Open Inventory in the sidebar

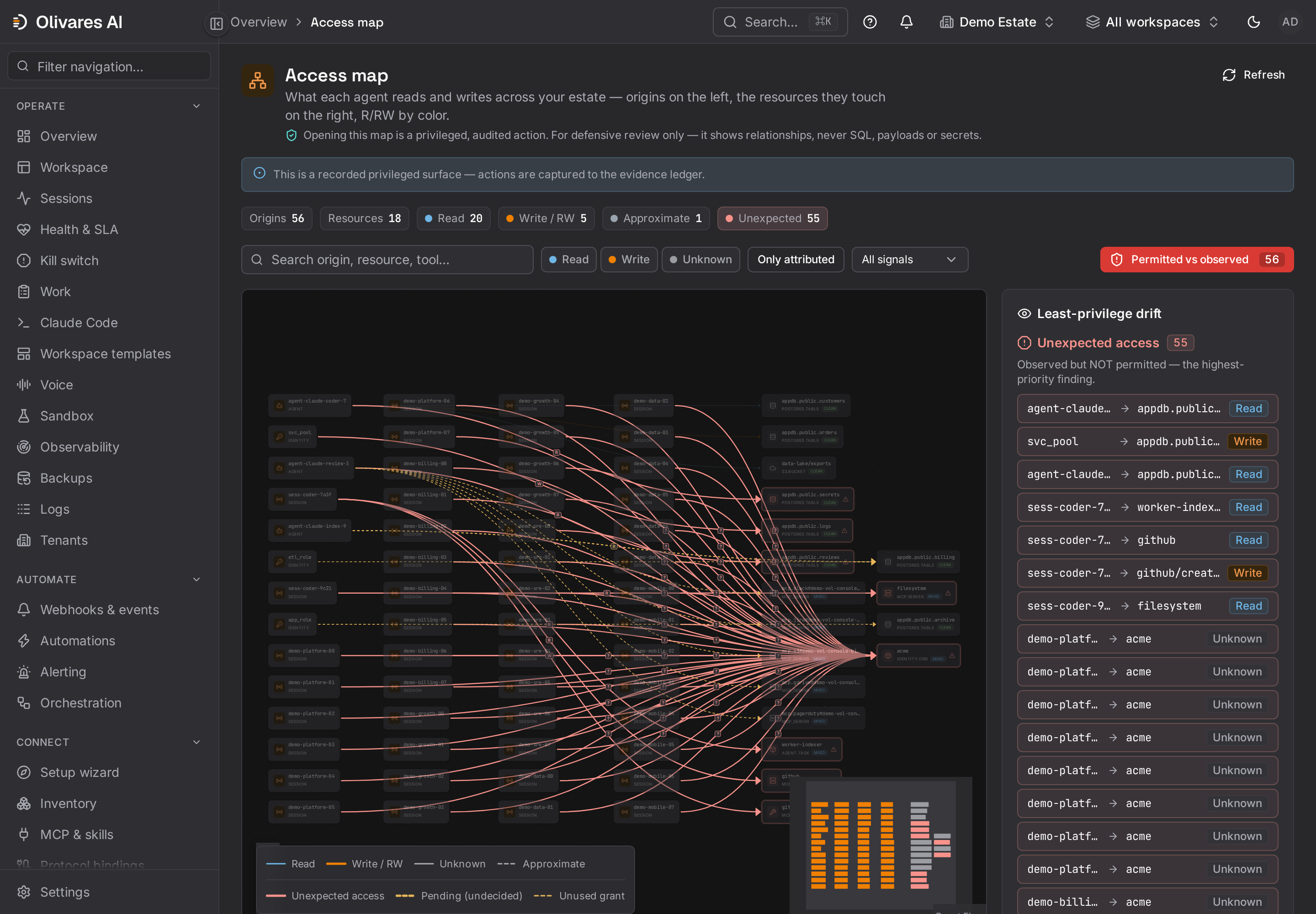tap(109, 803)
